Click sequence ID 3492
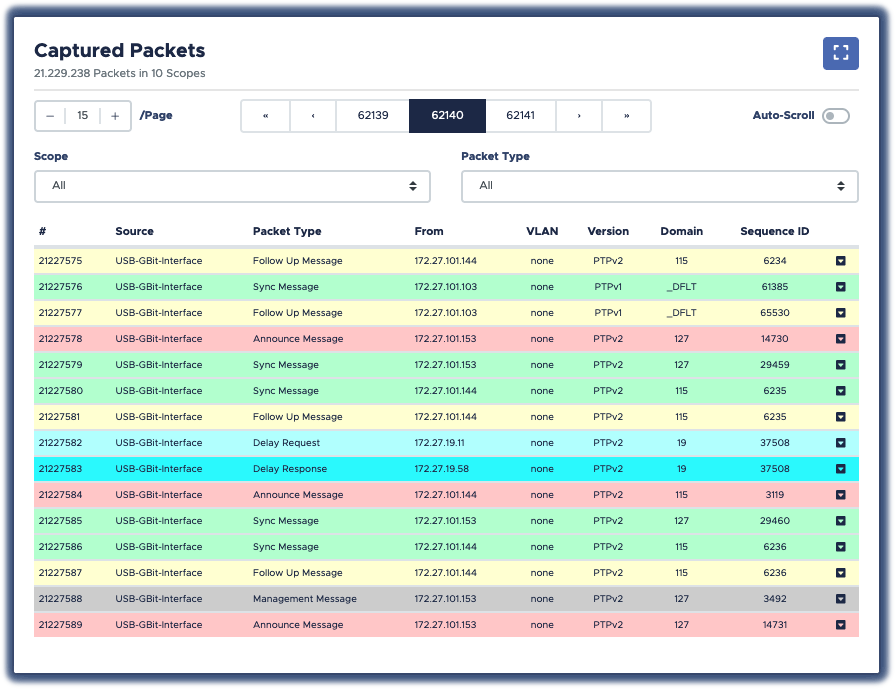 coord(775,599)
